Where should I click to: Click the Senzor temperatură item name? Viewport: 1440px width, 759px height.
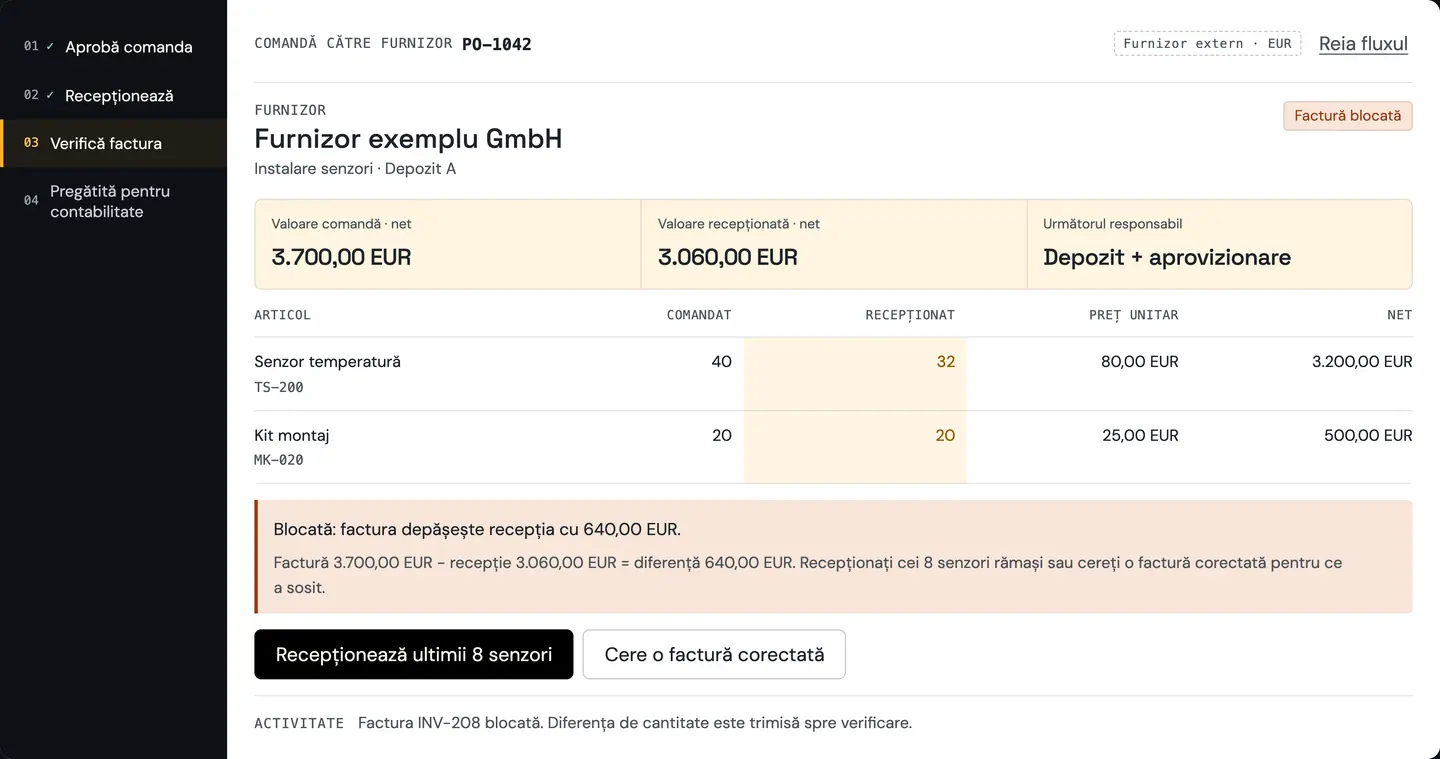328,362
